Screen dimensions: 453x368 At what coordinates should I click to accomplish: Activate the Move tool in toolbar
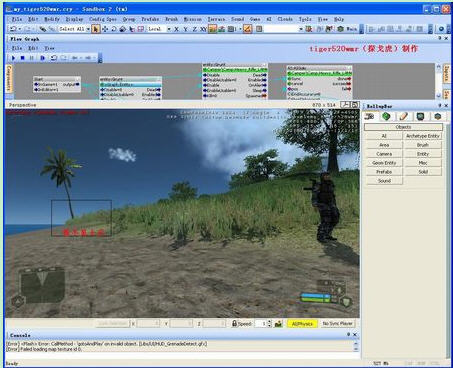[x=105, y=29]
